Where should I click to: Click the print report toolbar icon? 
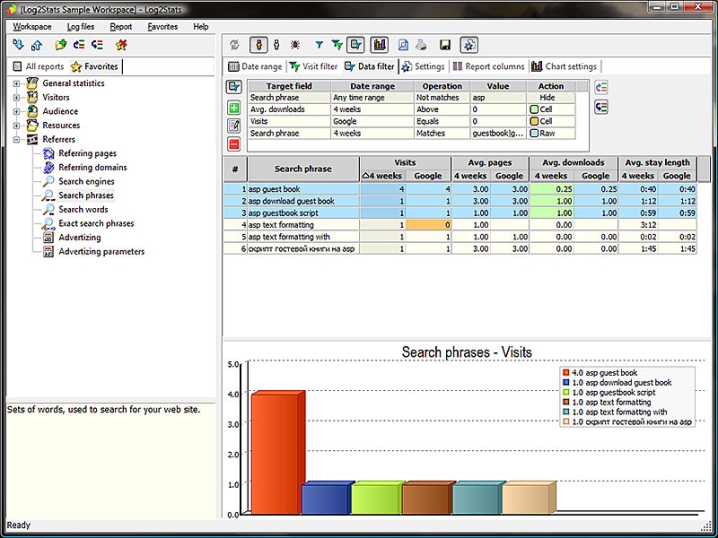coord(421,45)
